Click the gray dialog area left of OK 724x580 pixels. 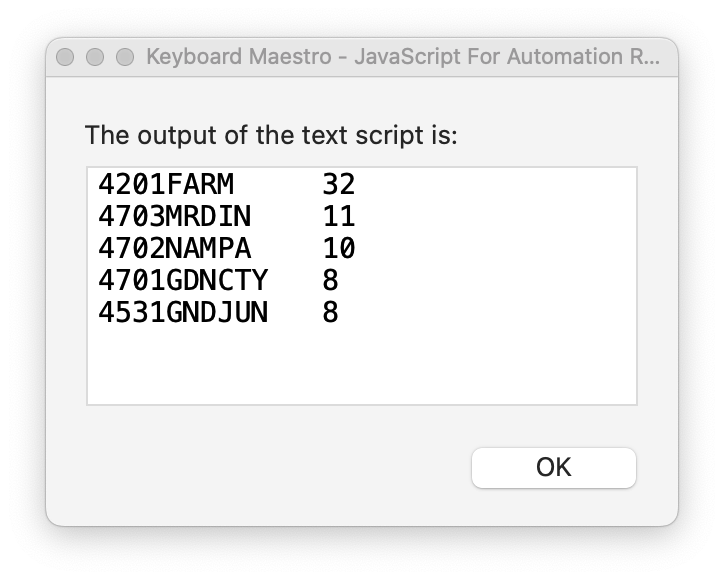[270, 468]
